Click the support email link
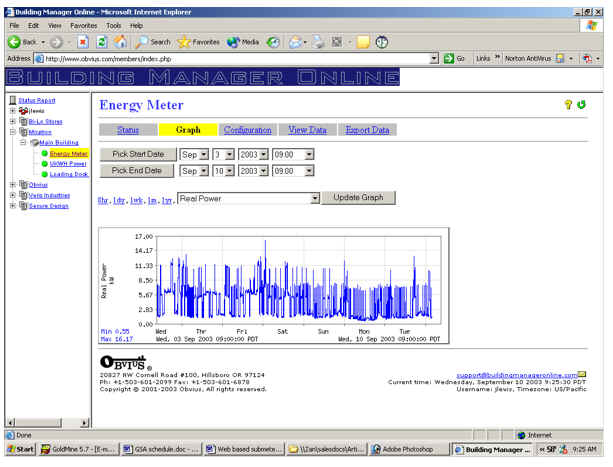 coord(517,375)
